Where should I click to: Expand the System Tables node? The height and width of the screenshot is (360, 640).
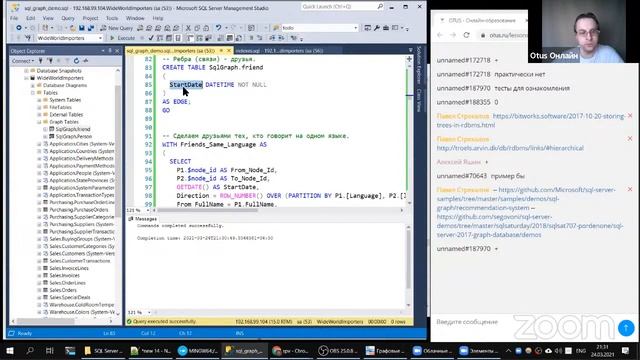[x=39, y=100]
